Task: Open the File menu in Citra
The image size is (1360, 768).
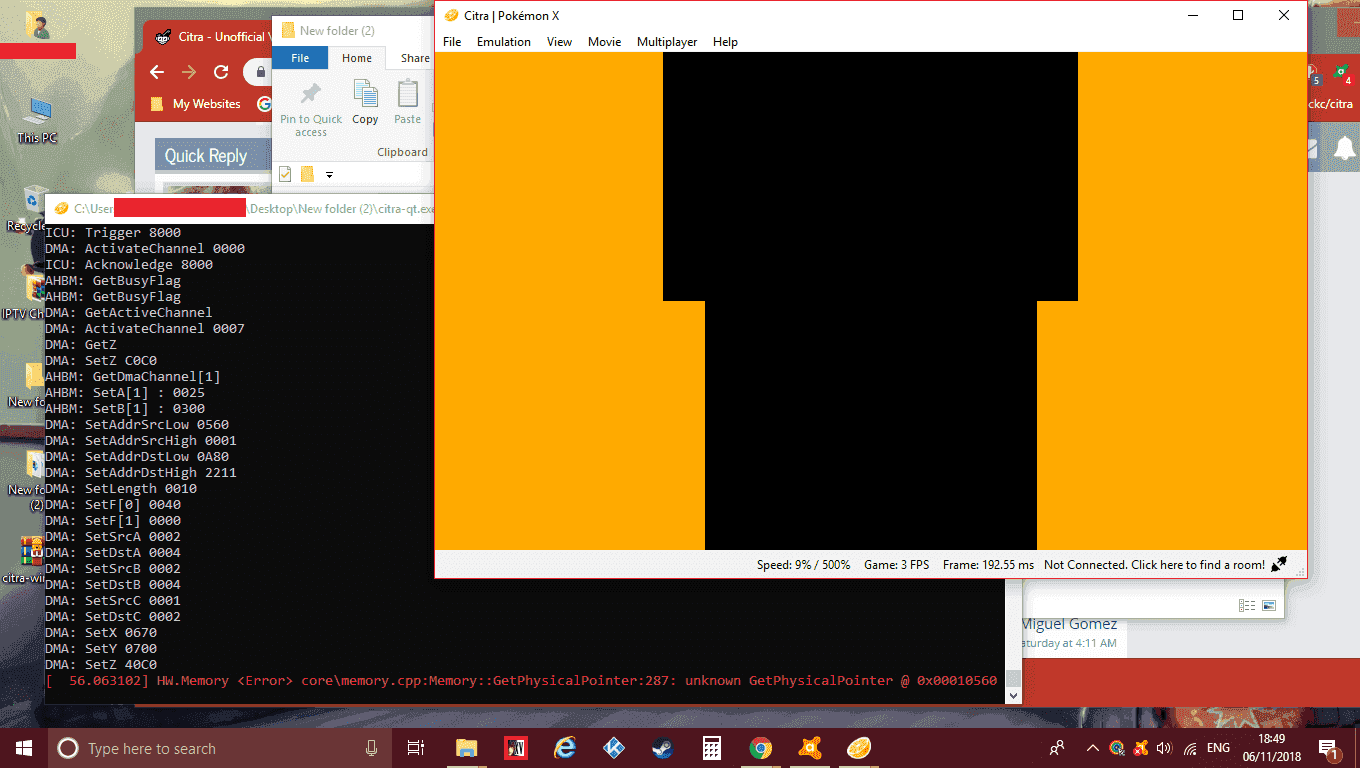Action: pos(452,42)
